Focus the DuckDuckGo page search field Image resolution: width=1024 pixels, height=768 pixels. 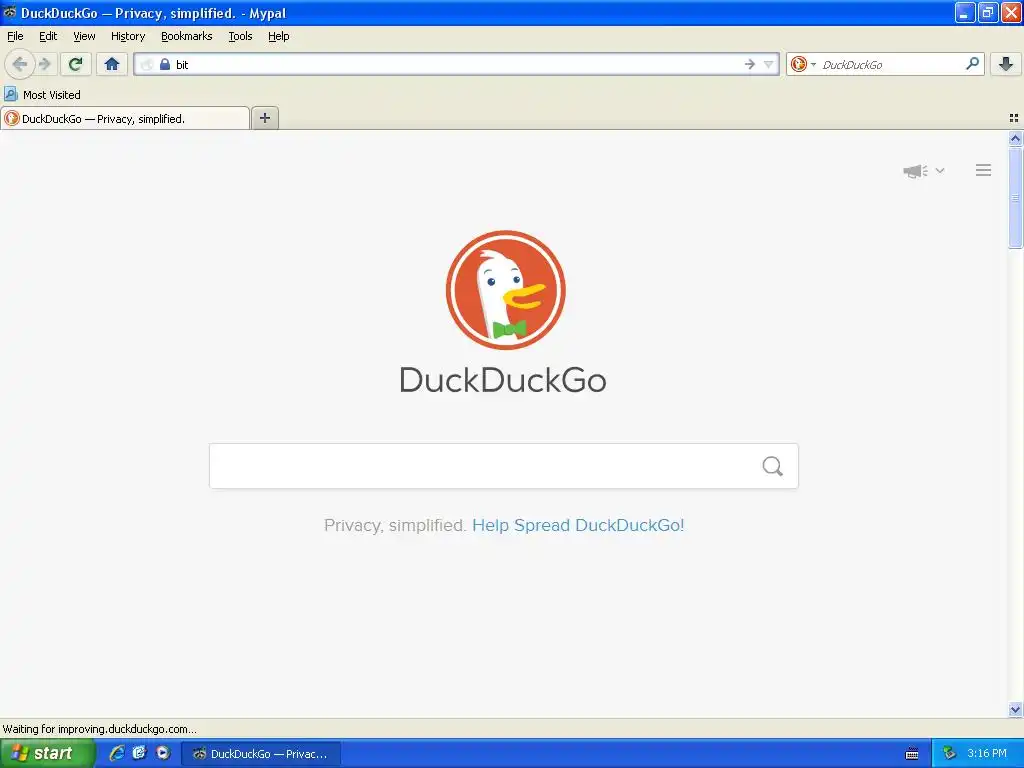point(504,466)
